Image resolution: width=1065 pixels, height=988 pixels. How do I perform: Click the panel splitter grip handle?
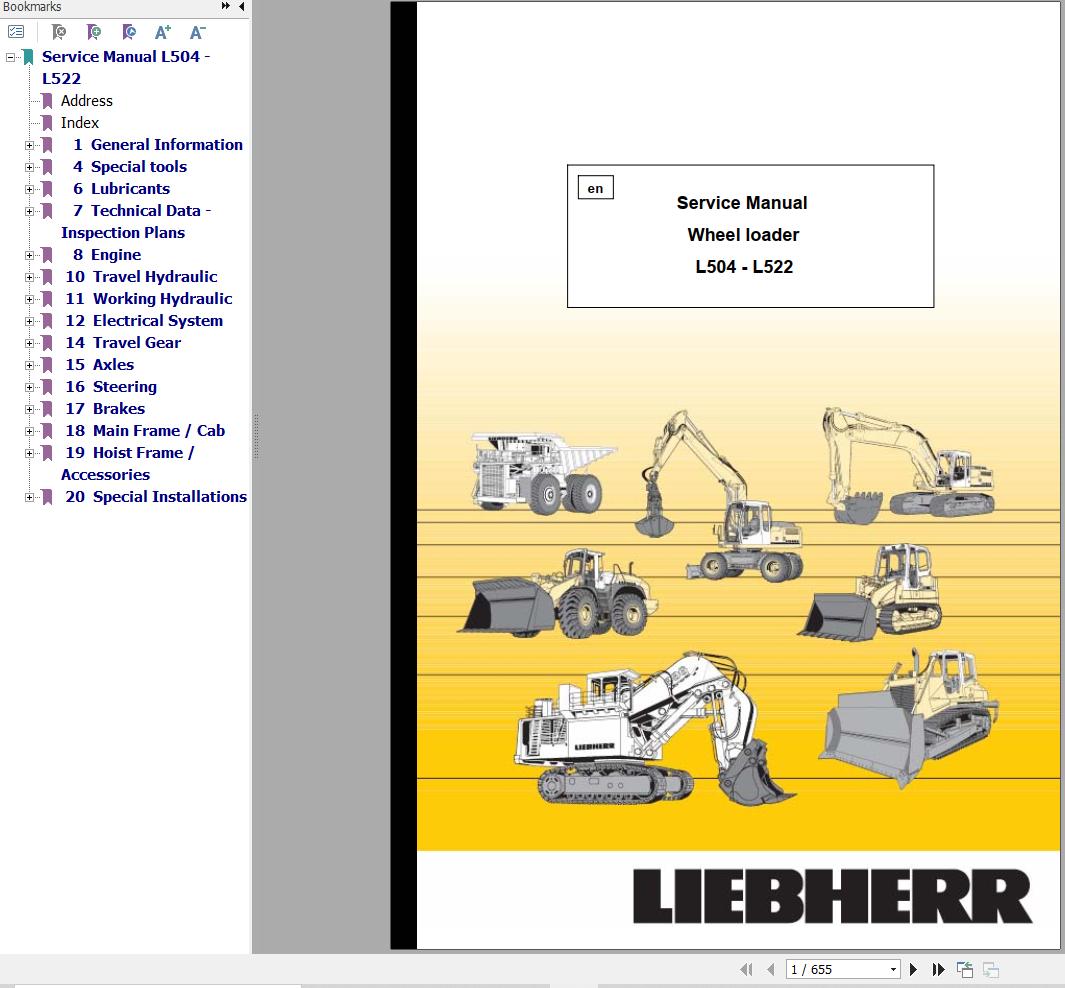[x=256, y=437]
